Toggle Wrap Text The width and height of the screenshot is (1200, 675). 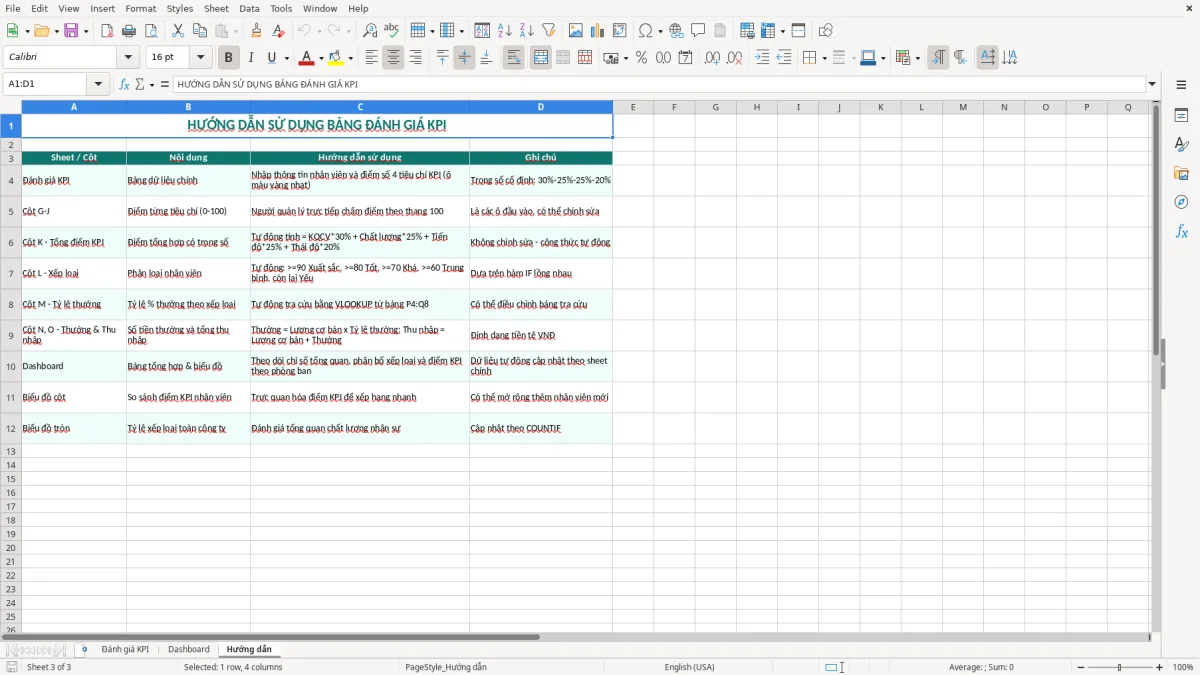(x=513, y=58)
